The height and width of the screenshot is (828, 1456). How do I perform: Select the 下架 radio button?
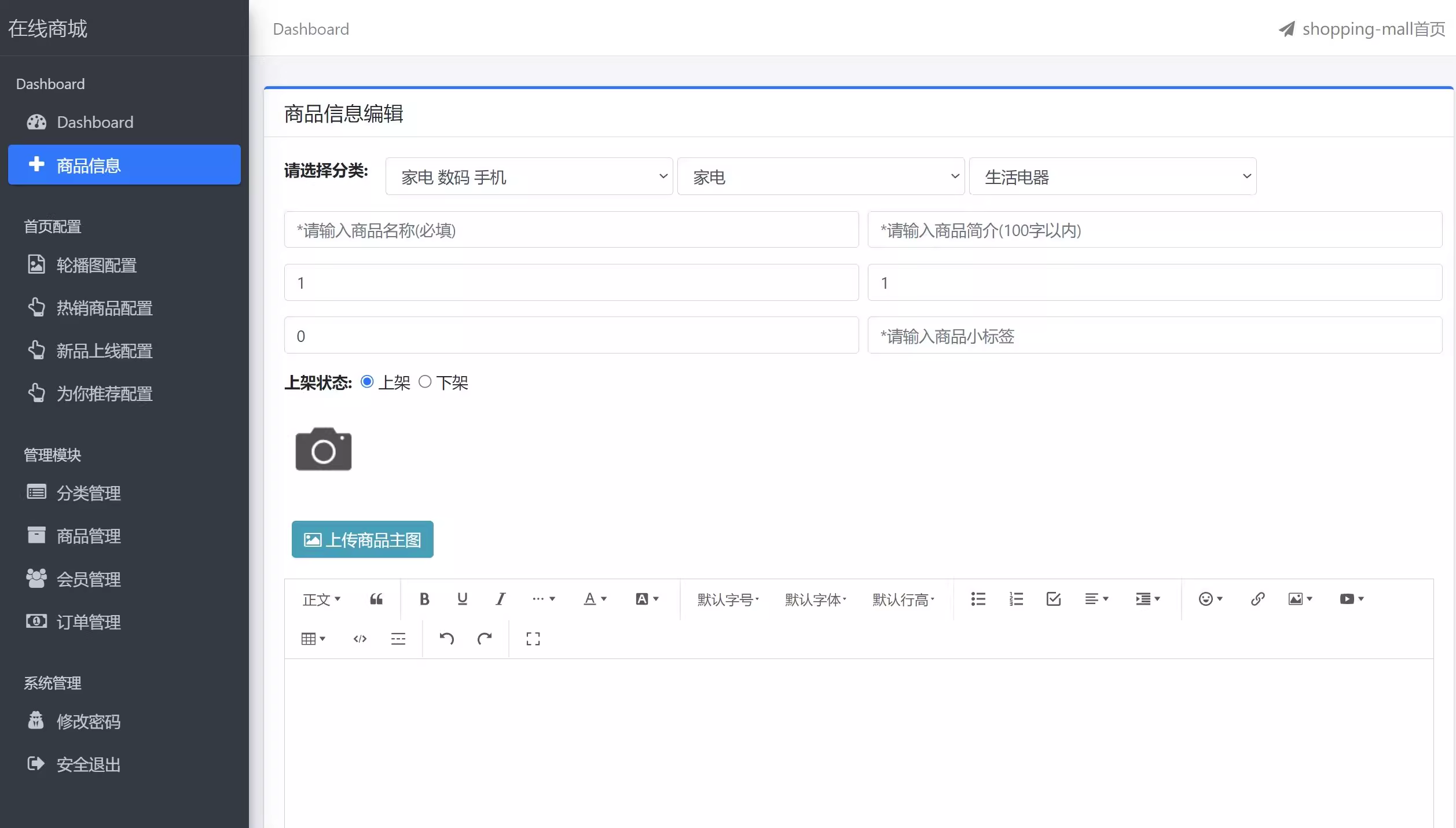pyautogui.click(x=425, y=382)
